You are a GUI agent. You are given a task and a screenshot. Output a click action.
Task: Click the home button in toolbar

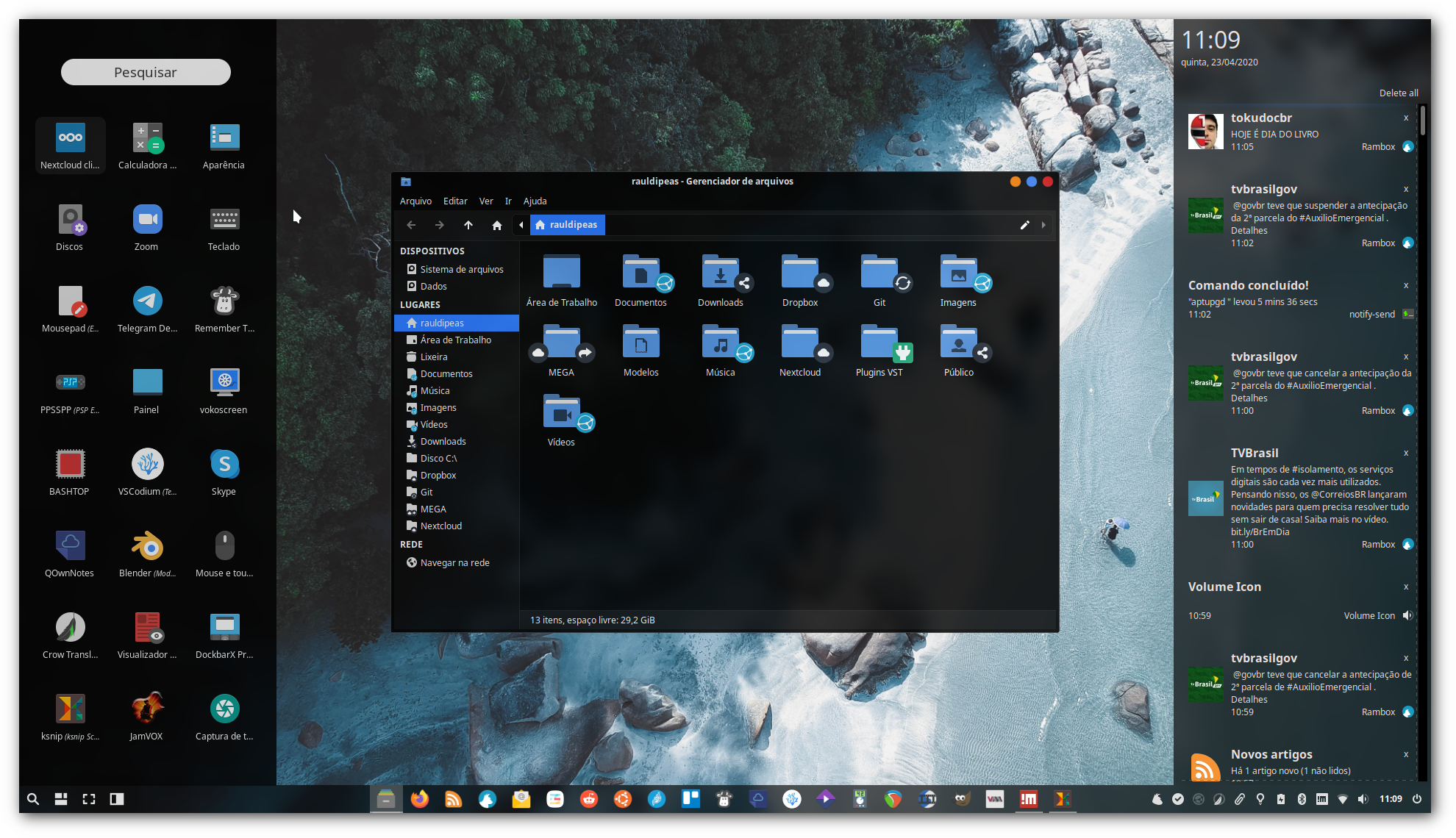pos(497,225)
